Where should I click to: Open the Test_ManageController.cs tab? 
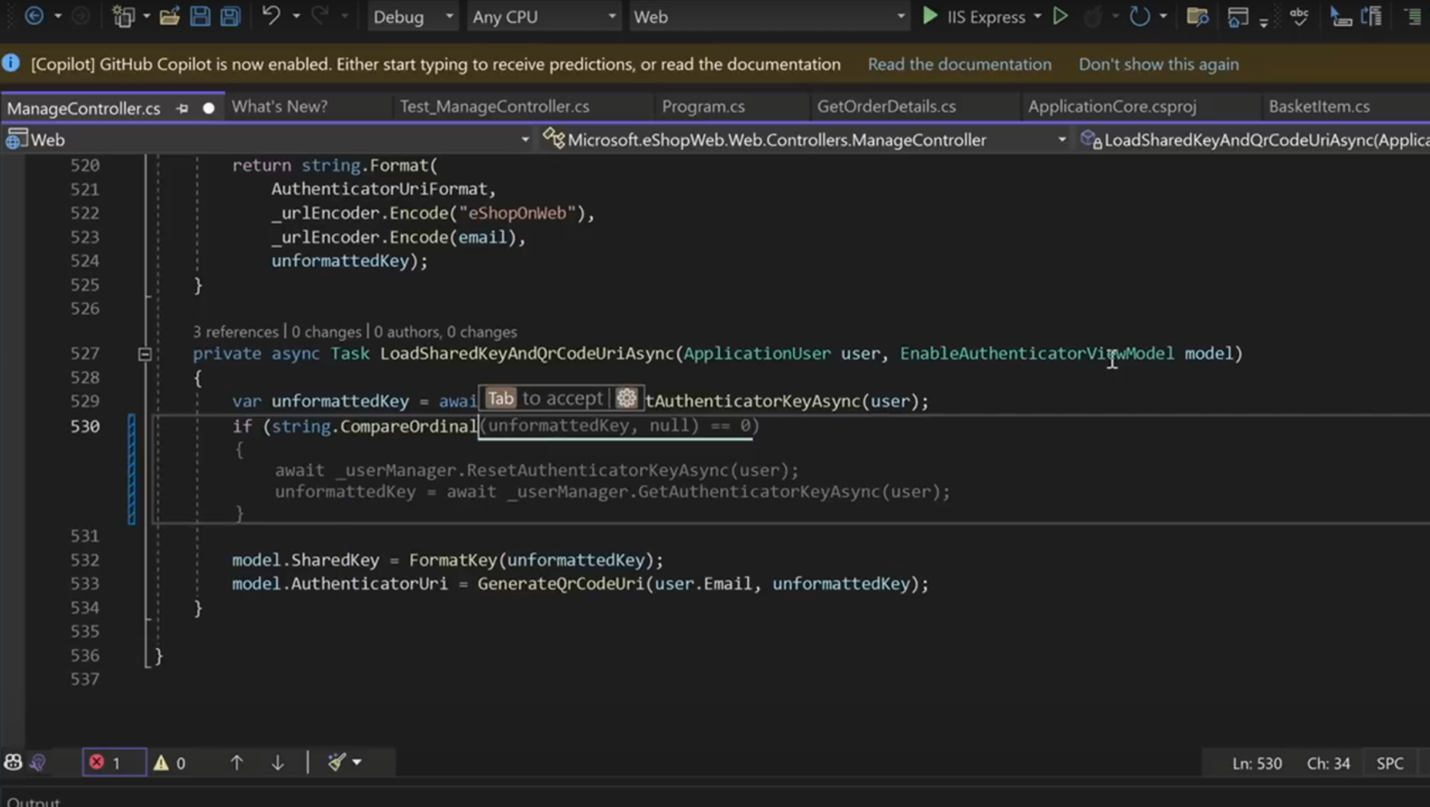tap(493, 106)
